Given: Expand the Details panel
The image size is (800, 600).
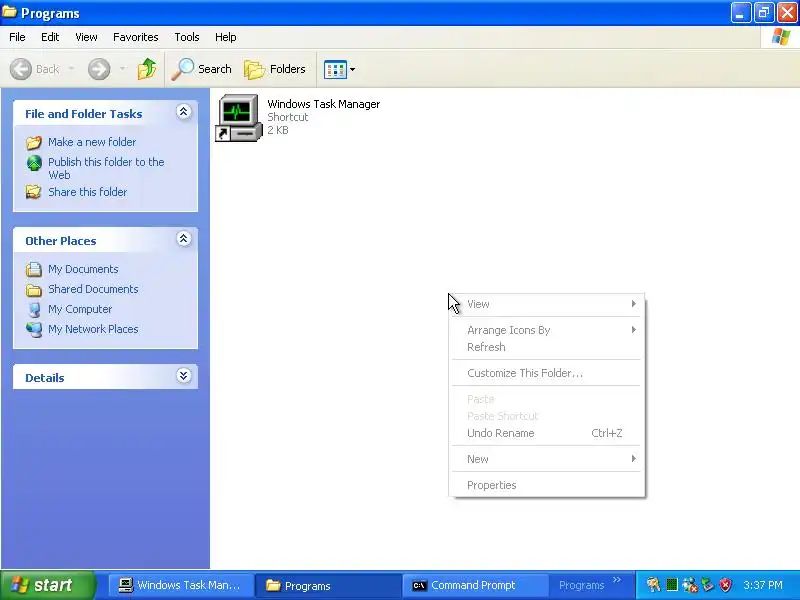Looking at the screenshot, I should [183, 376].
